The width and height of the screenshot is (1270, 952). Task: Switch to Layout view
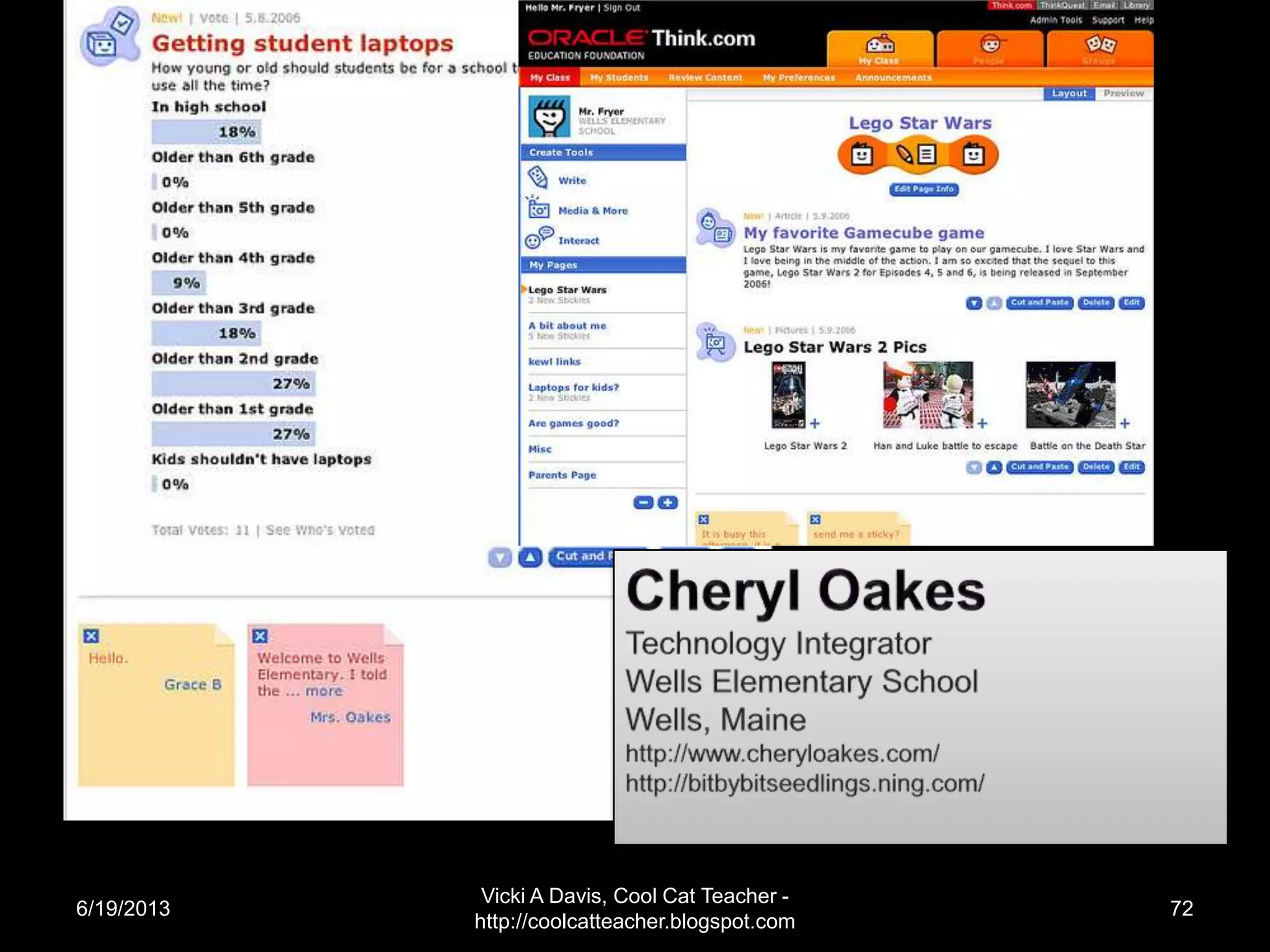[1069, 94]
